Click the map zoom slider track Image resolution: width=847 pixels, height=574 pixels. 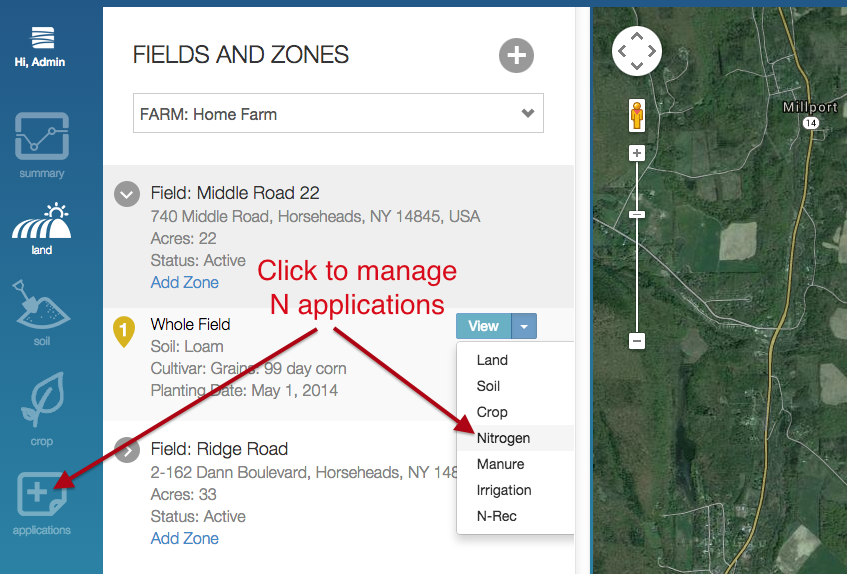[636, 270]
